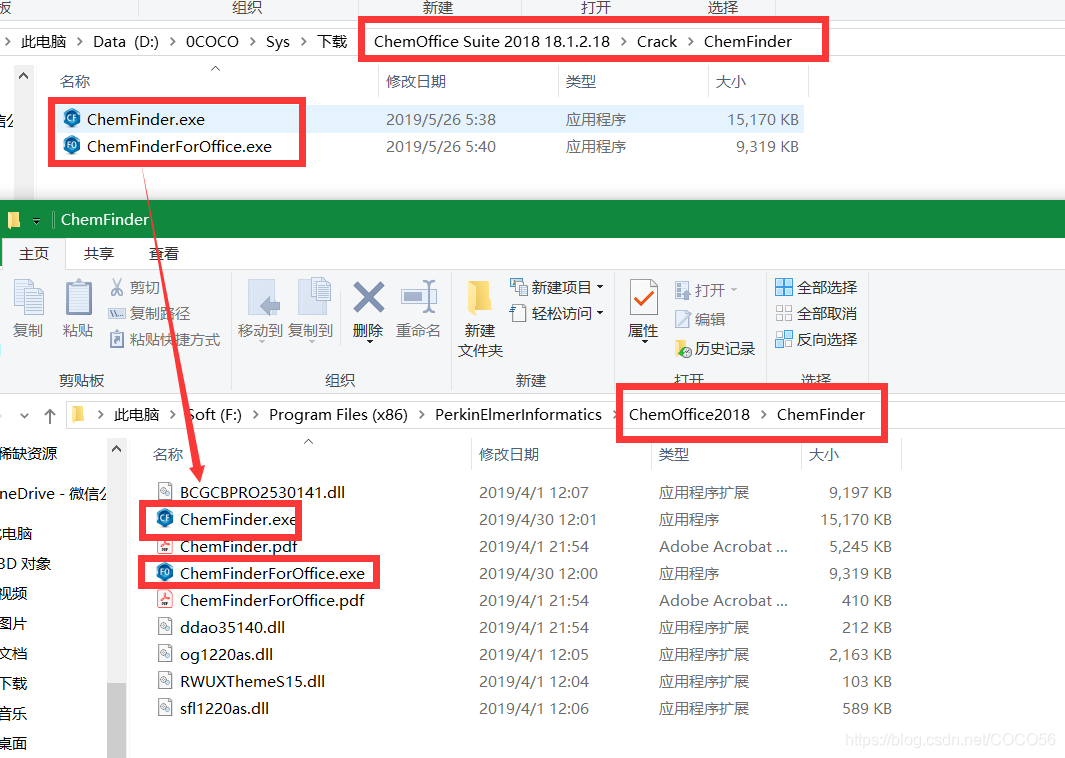Switch to the Home (主页) ribbon tab
The height and width of the screenshot is (758, 1065).
point(34,253)
